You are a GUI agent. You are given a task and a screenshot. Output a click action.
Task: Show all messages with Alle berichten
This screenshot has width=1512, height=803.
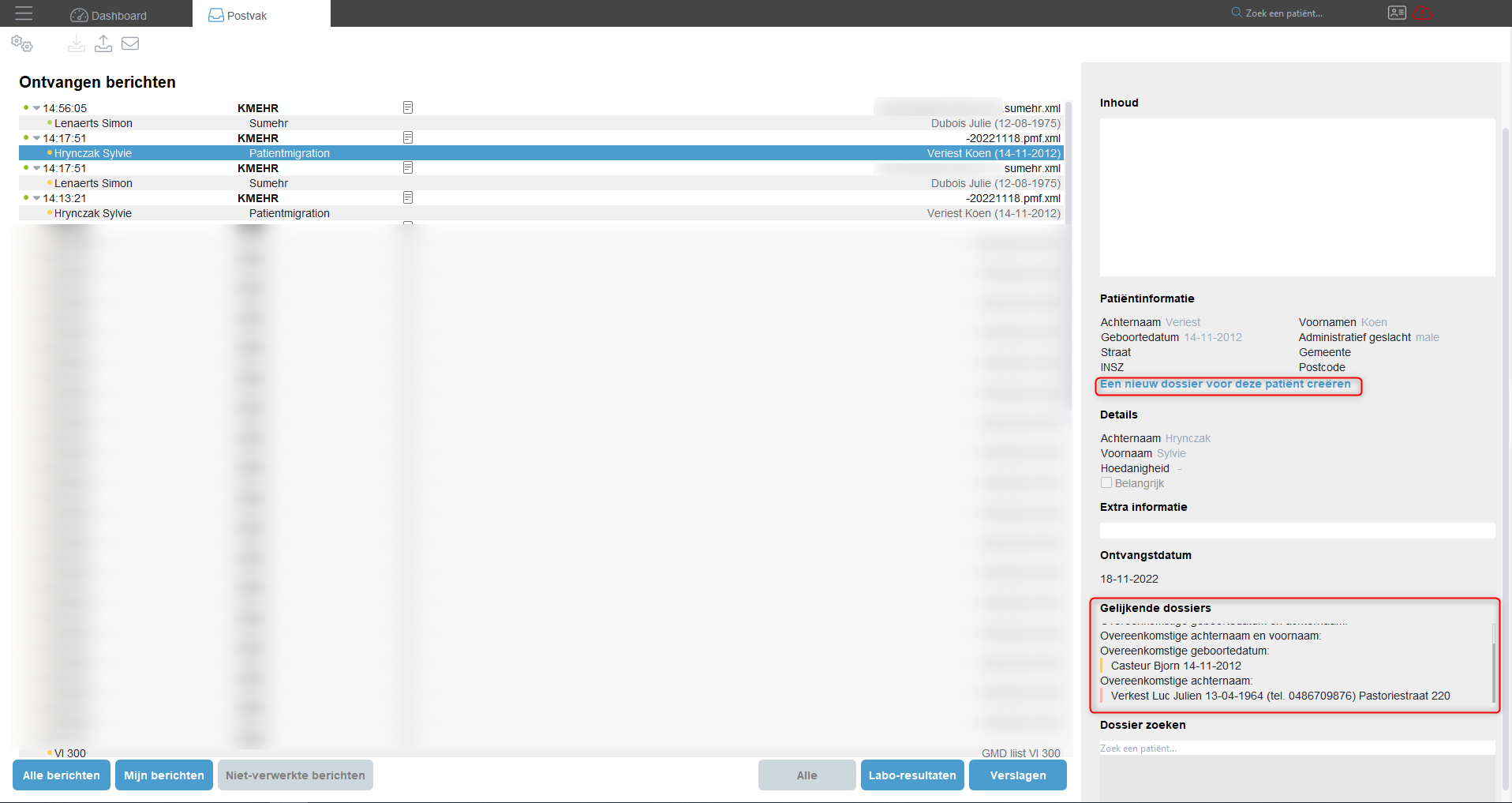[62, 775]
